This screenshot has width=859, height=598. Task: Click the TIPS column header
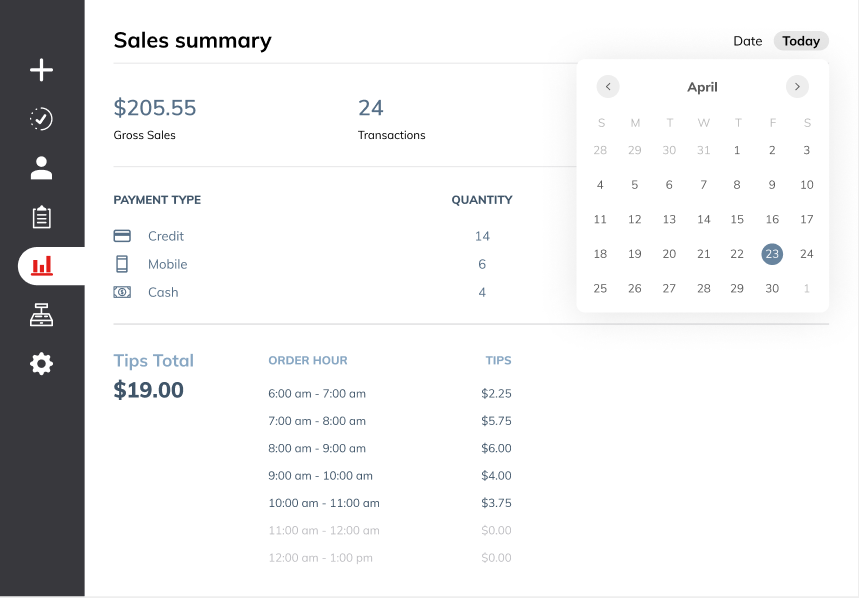(499, 360)
